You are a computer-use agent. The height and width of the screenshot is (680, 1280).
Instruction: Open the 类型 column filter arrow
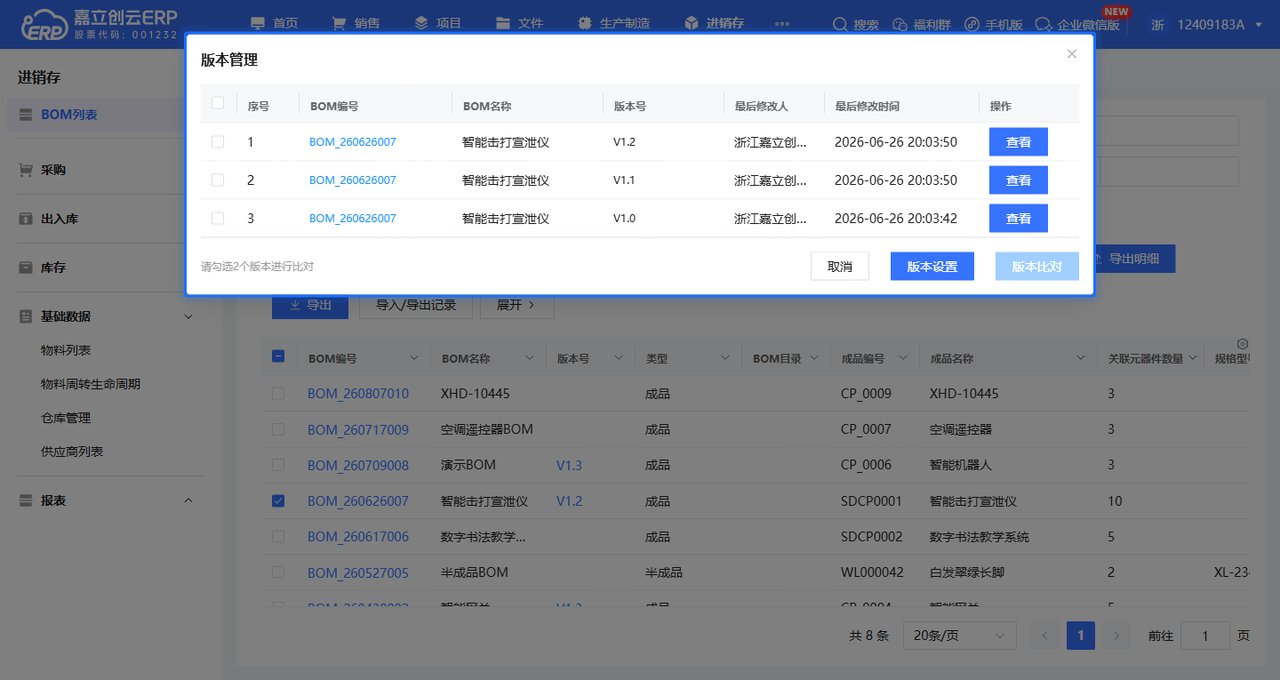725,358
